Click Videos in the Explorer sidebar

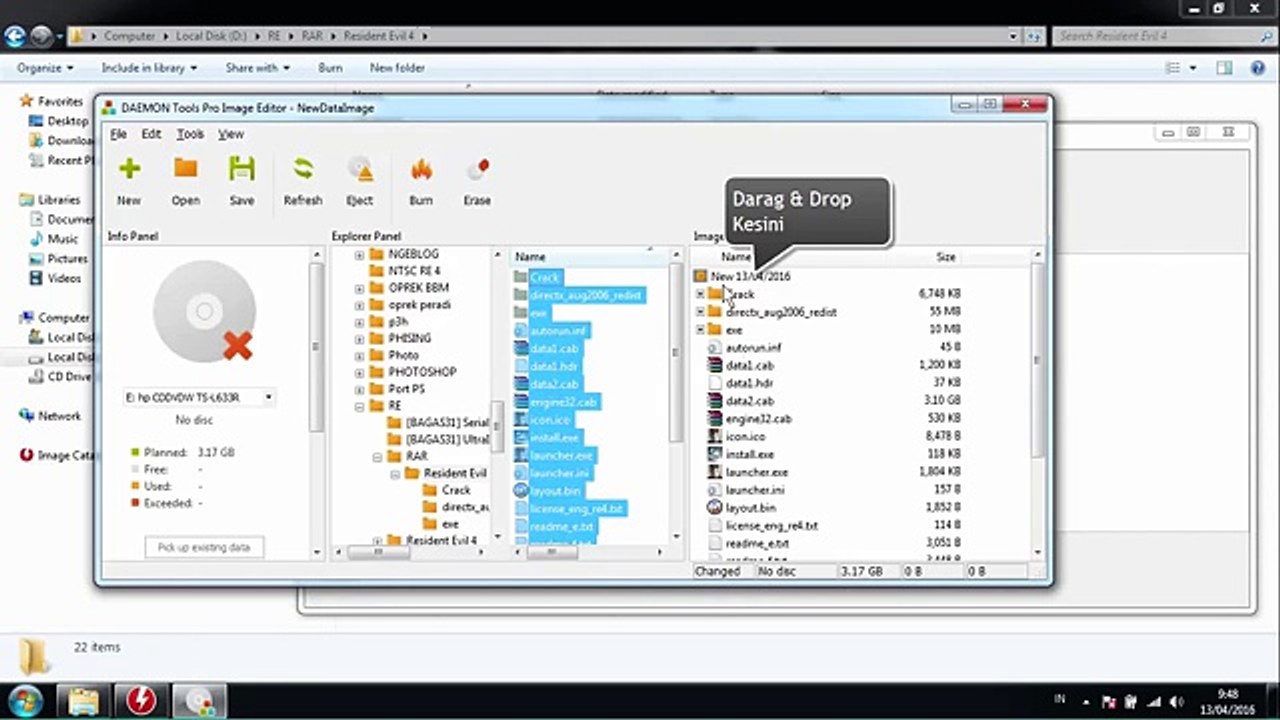(x=64, y=278)
